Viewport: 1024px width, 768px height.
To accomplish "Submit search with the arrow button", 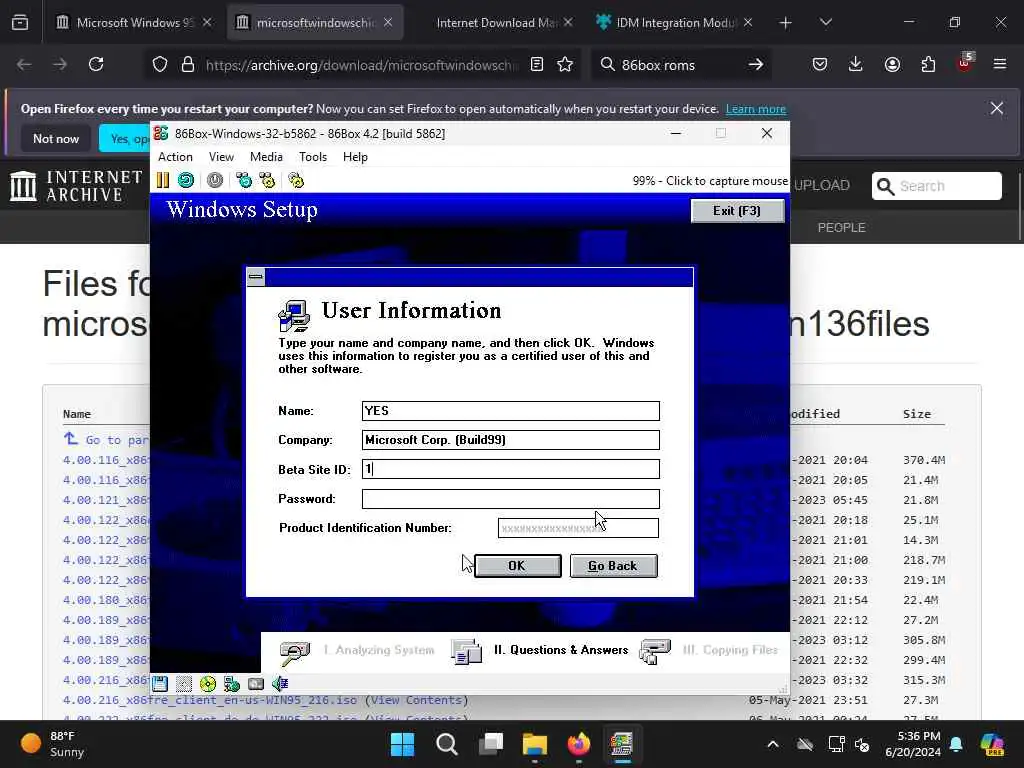I will point(756,64).
